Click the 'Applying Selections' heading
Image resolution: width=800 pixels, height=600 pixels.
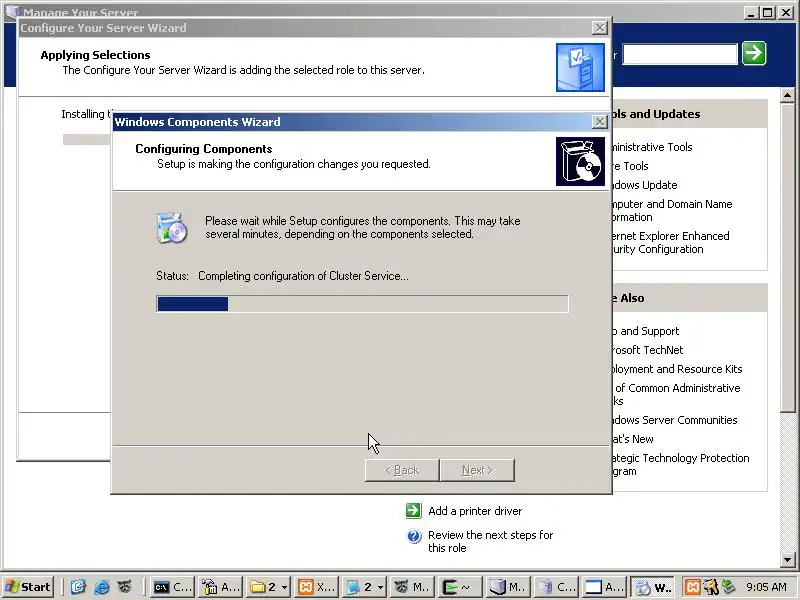[x=95, y=55]
